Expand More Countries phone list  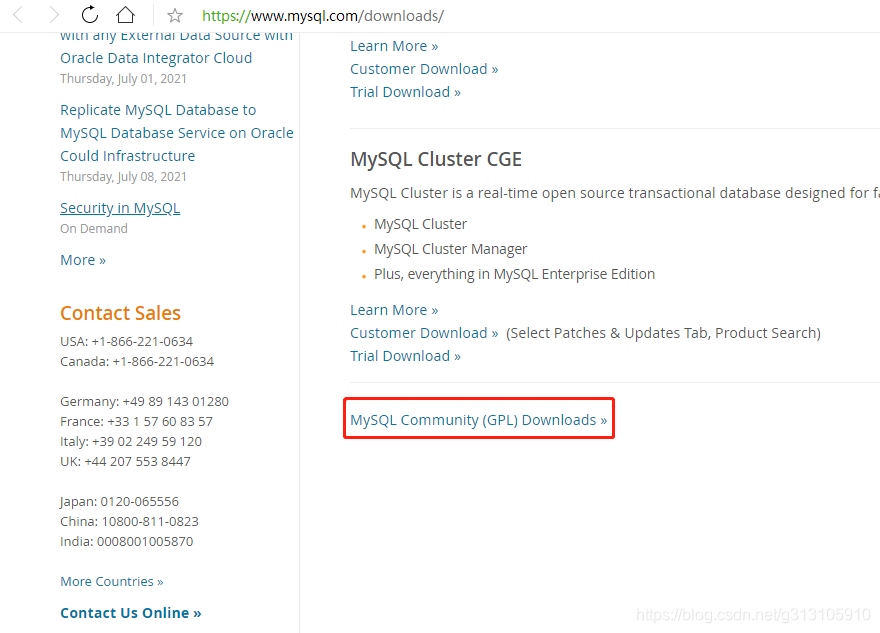(x=111, y=581)
